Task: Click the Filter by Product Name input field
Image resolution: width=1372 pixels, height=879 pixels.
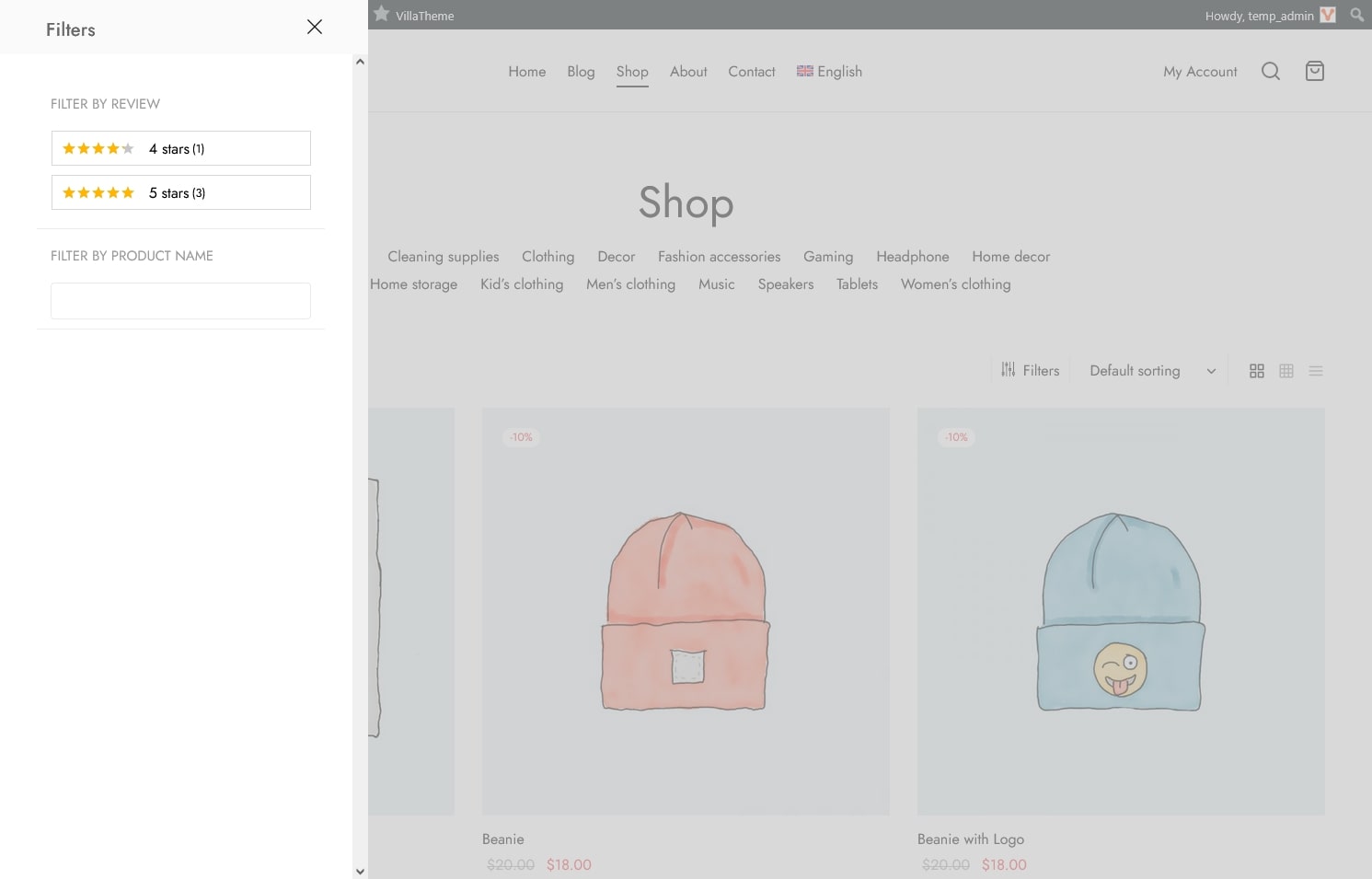Action: (180, 301)
